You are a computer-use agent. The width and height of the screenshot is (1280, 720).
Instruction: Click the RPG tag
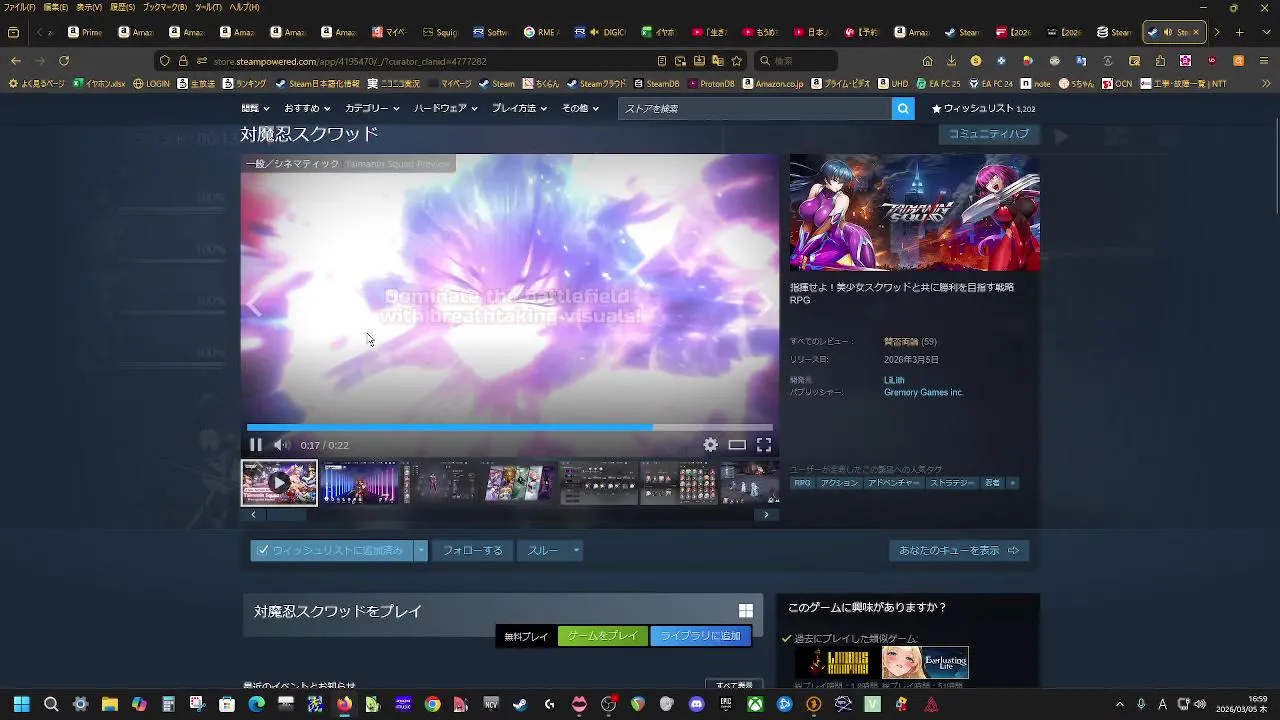coord(802,483)
